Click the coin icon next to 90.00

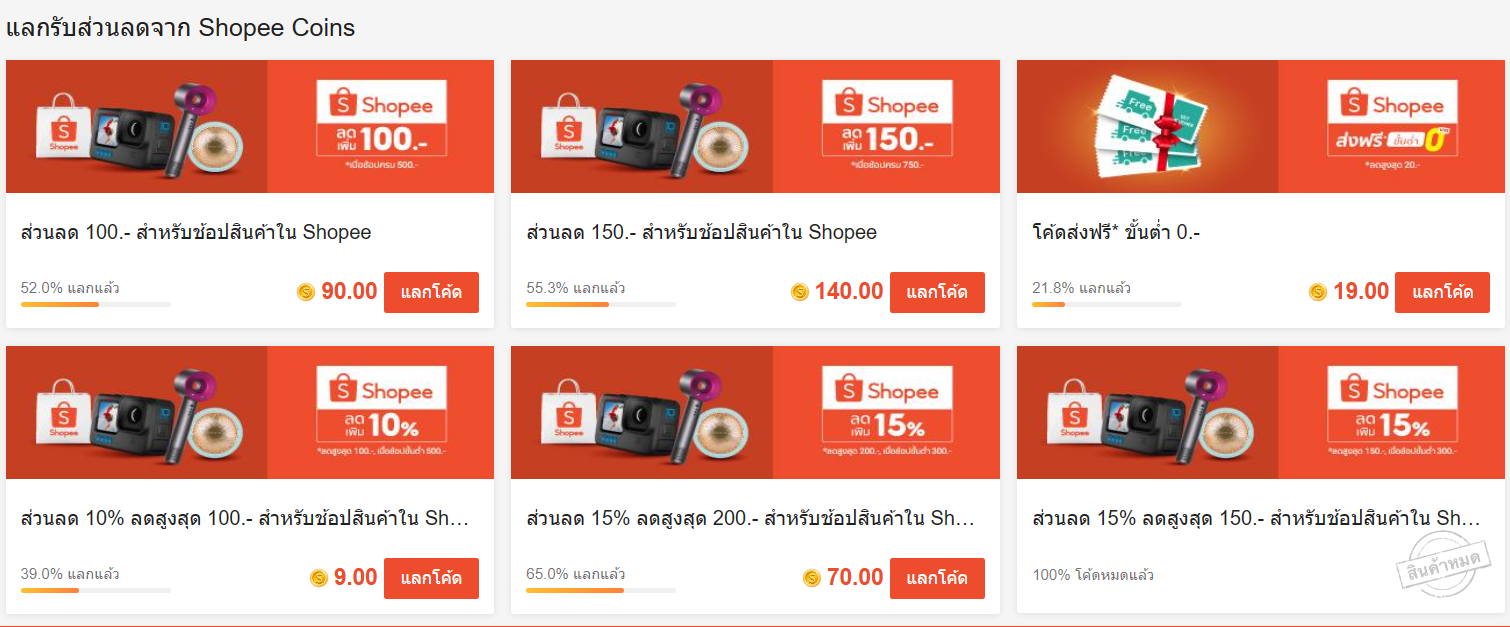coord(306,292)
